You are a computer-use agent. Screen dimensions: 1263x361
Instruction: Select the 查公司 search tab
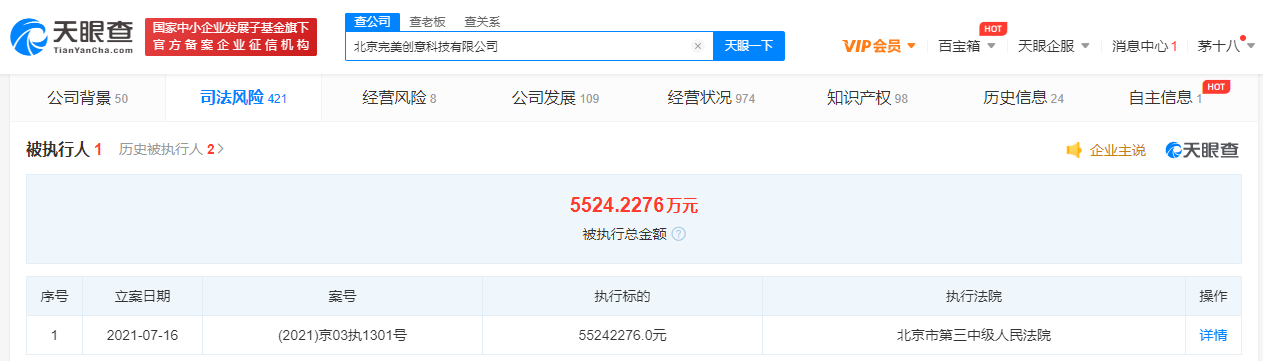tap(373, 21)
